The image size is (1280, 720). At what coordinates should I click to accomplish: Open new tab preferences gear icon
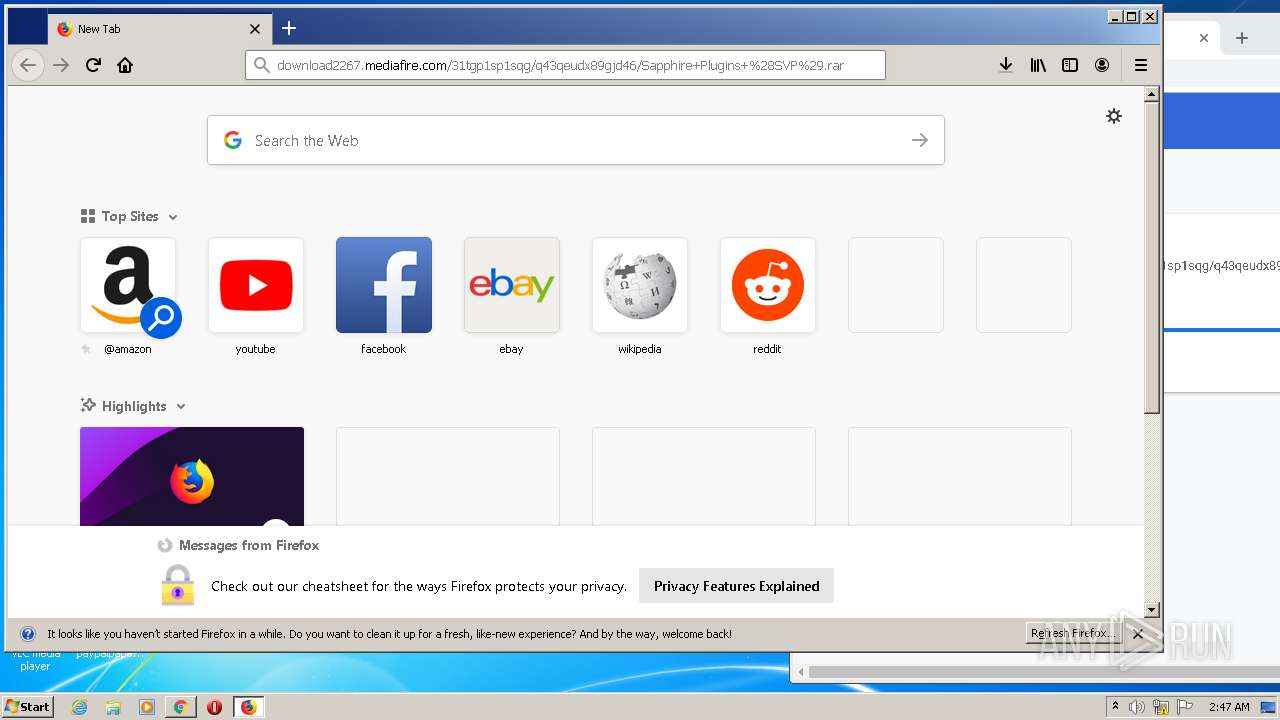coord(1114,116)
